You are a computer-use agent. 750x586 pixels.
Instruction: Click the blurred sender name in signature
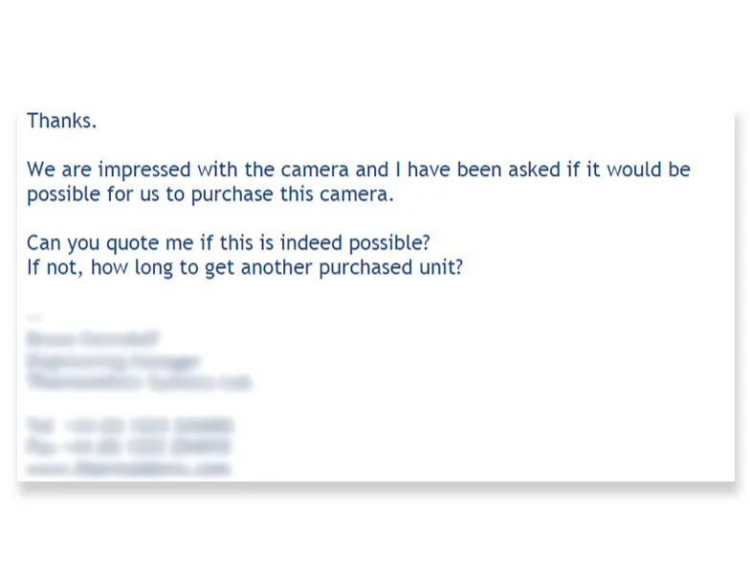click(92, 339)
